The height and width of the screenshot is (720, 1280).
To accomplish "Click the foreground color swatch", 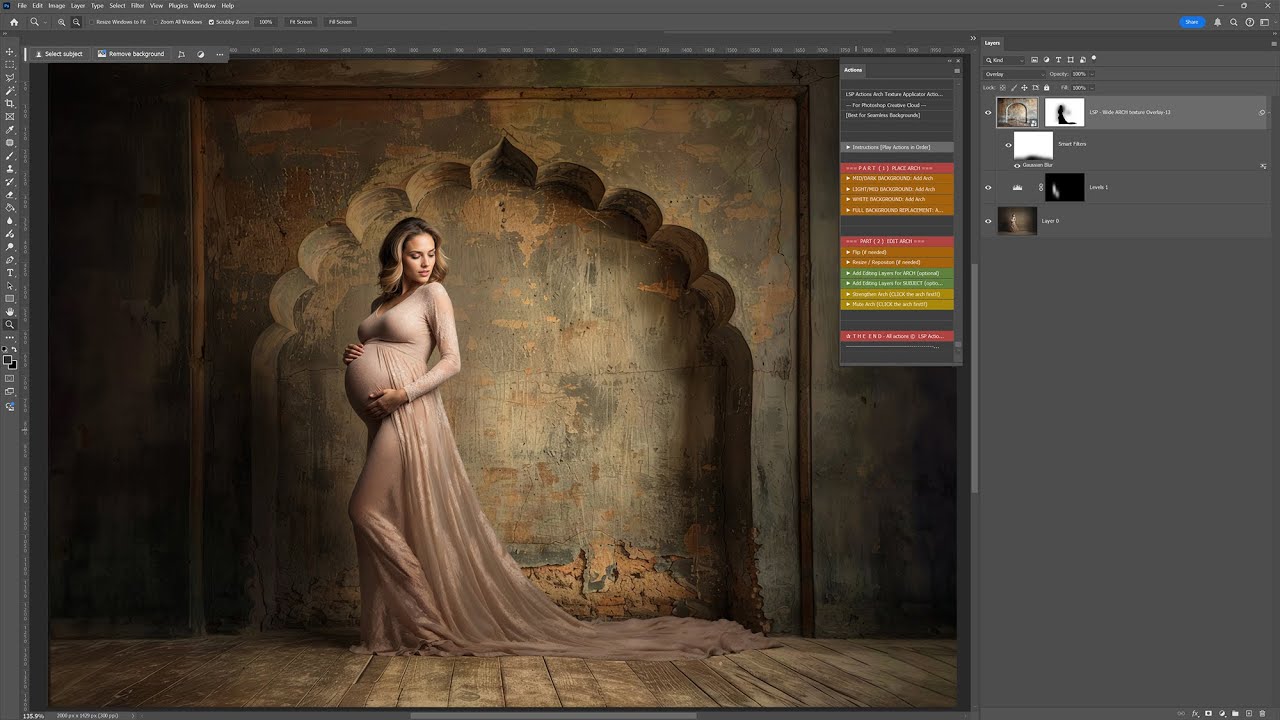I will tap(8, 360).
